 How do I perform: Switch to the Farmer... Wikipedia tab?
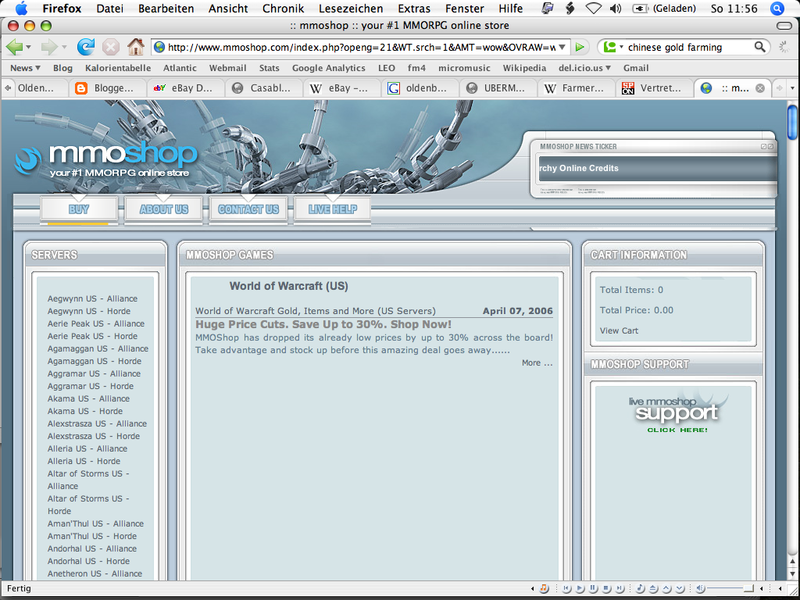point(576,88)
